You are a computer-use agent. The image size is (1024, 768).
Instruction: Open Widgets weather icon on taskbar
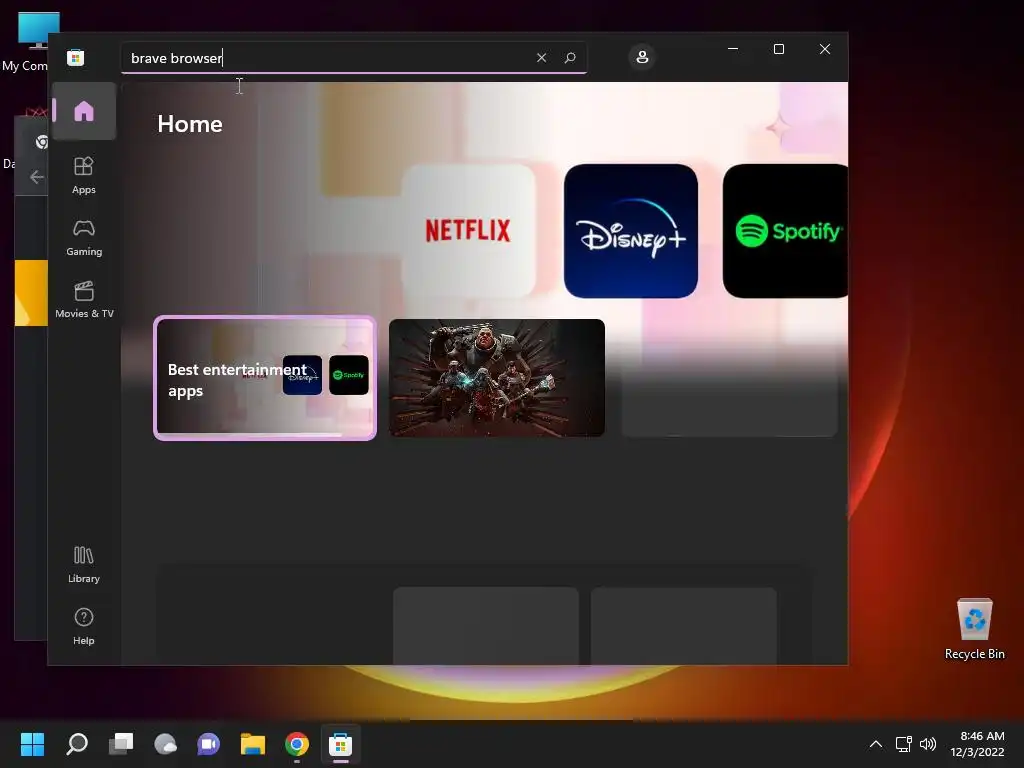165,744
